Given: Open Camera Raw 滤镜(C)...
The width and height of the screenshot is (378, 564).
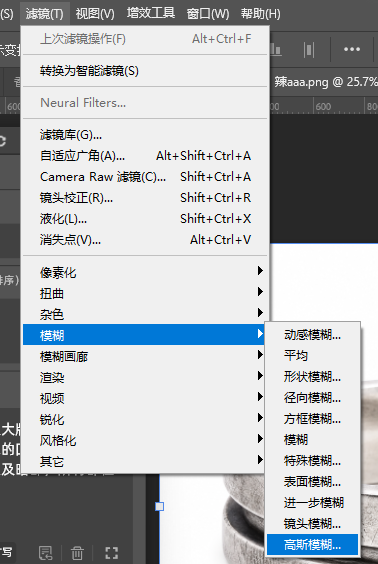Looking at the screenshot, I should tap(145, 177).
